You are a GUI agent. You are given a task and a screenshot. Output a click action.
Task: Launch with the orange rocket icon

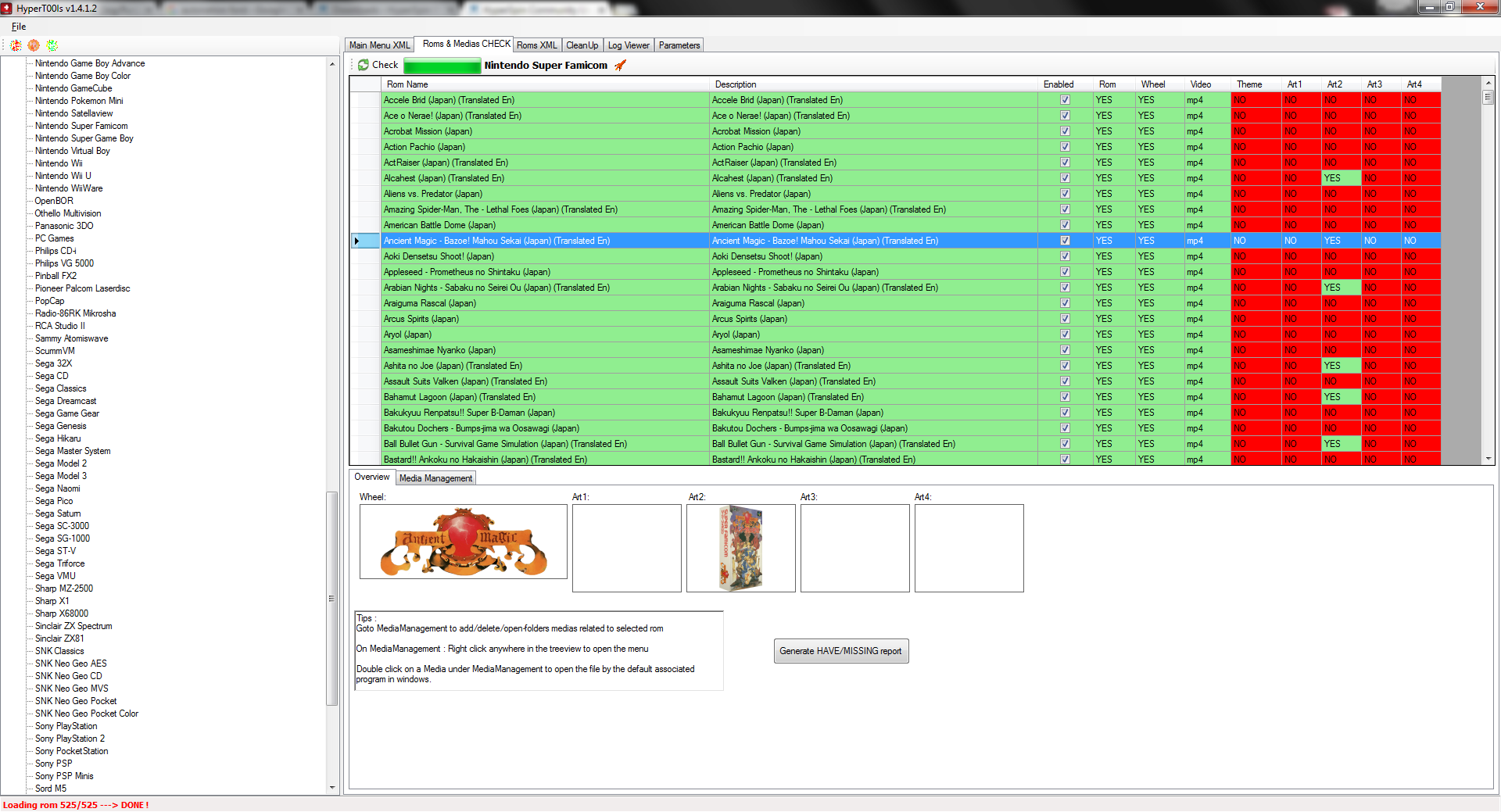(x=620, y=65)
